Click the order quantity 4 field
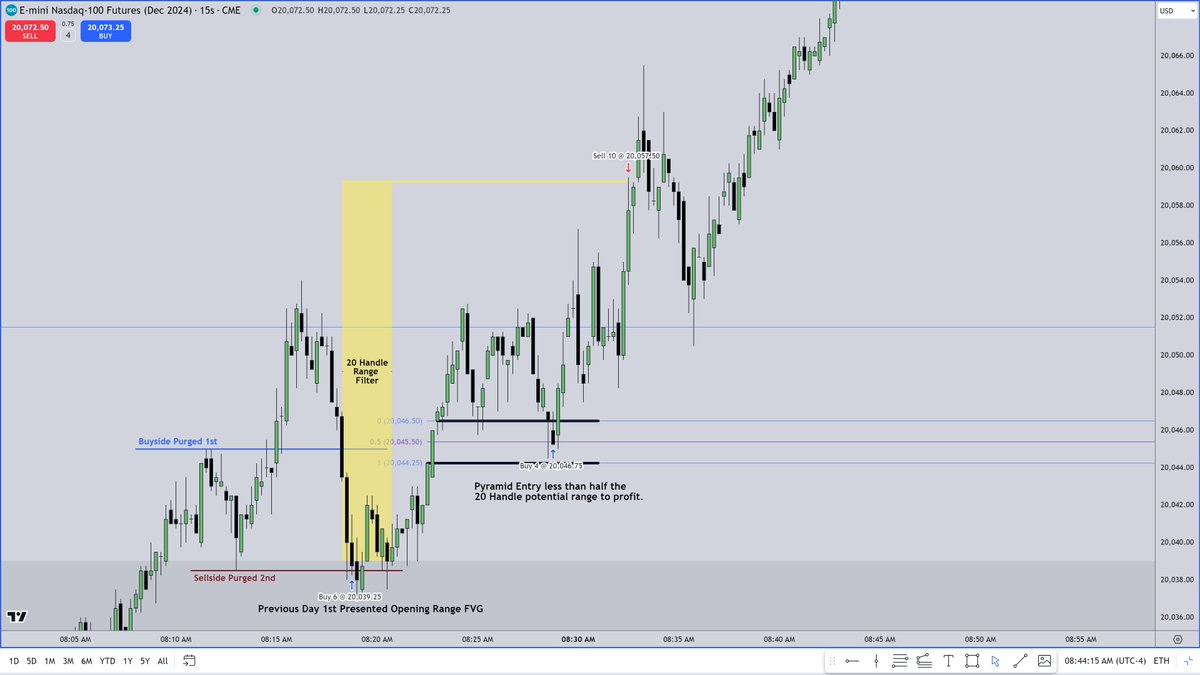The height and width of the screenshot is (675, 1200). (x=68, y=35)
